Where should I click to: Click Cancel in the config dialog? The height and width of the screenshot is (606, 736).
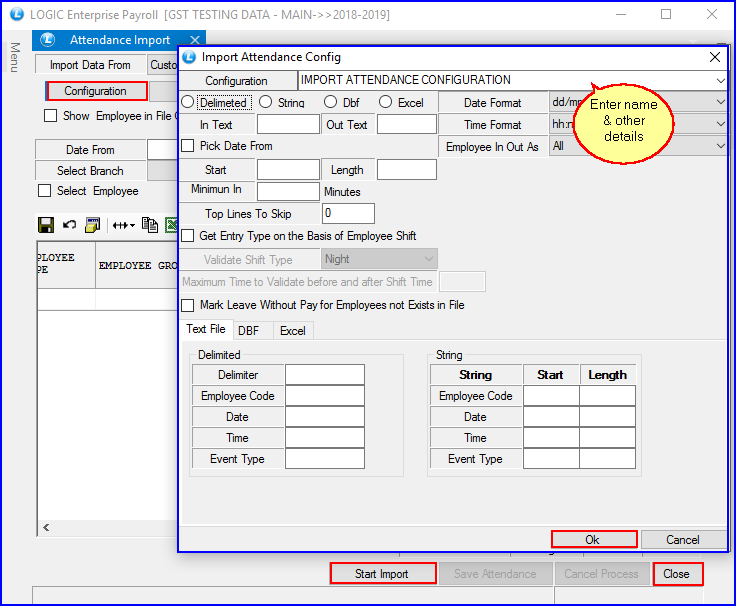click(683, 539)
